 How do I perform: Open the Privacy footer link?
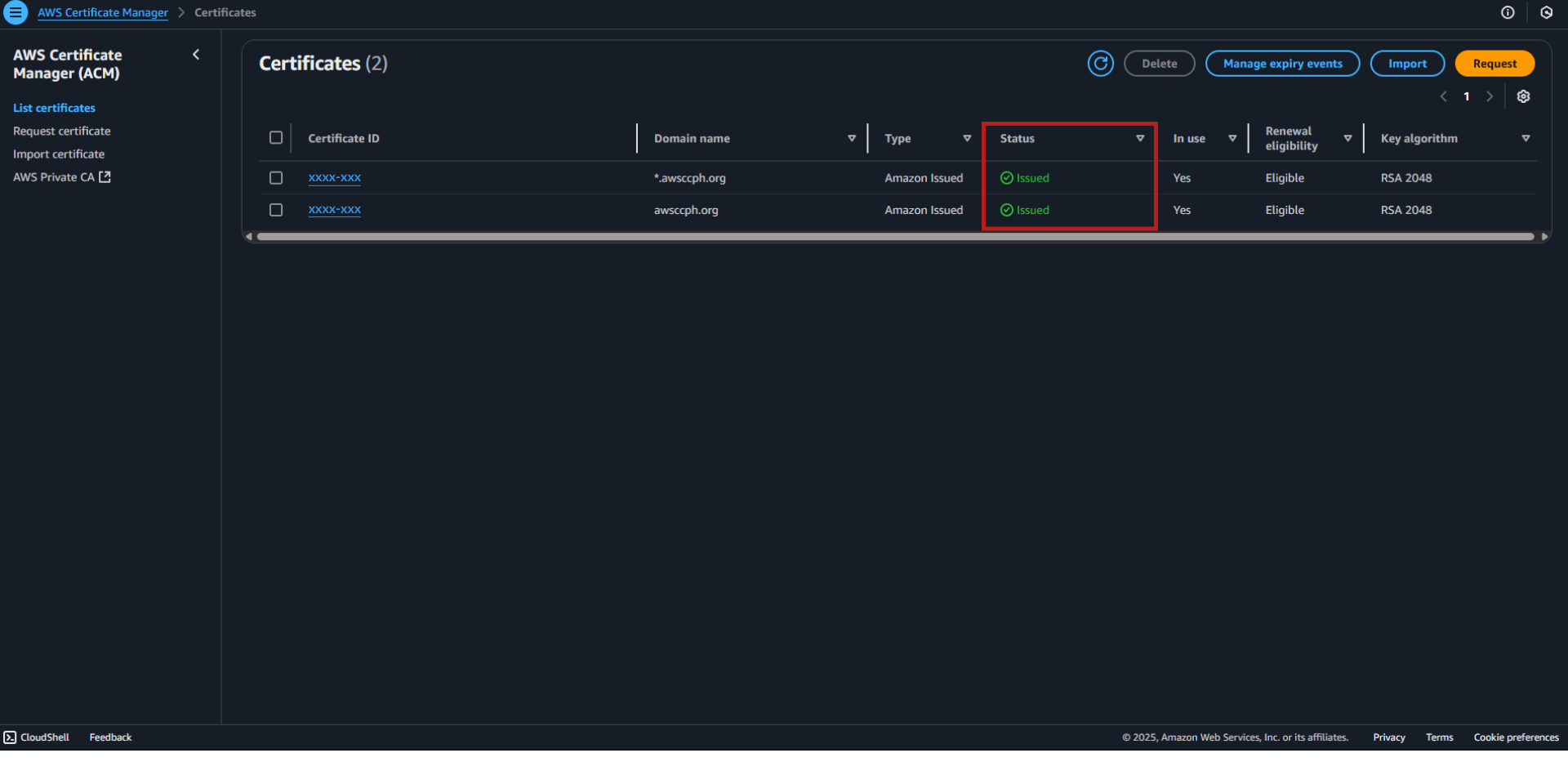[1389, 737]
